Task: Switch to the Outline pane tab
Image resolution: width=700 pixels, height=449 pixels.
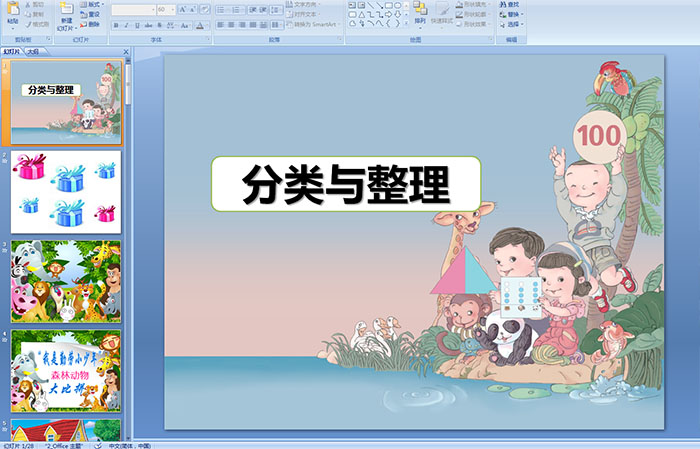Action: pos(33,51)
